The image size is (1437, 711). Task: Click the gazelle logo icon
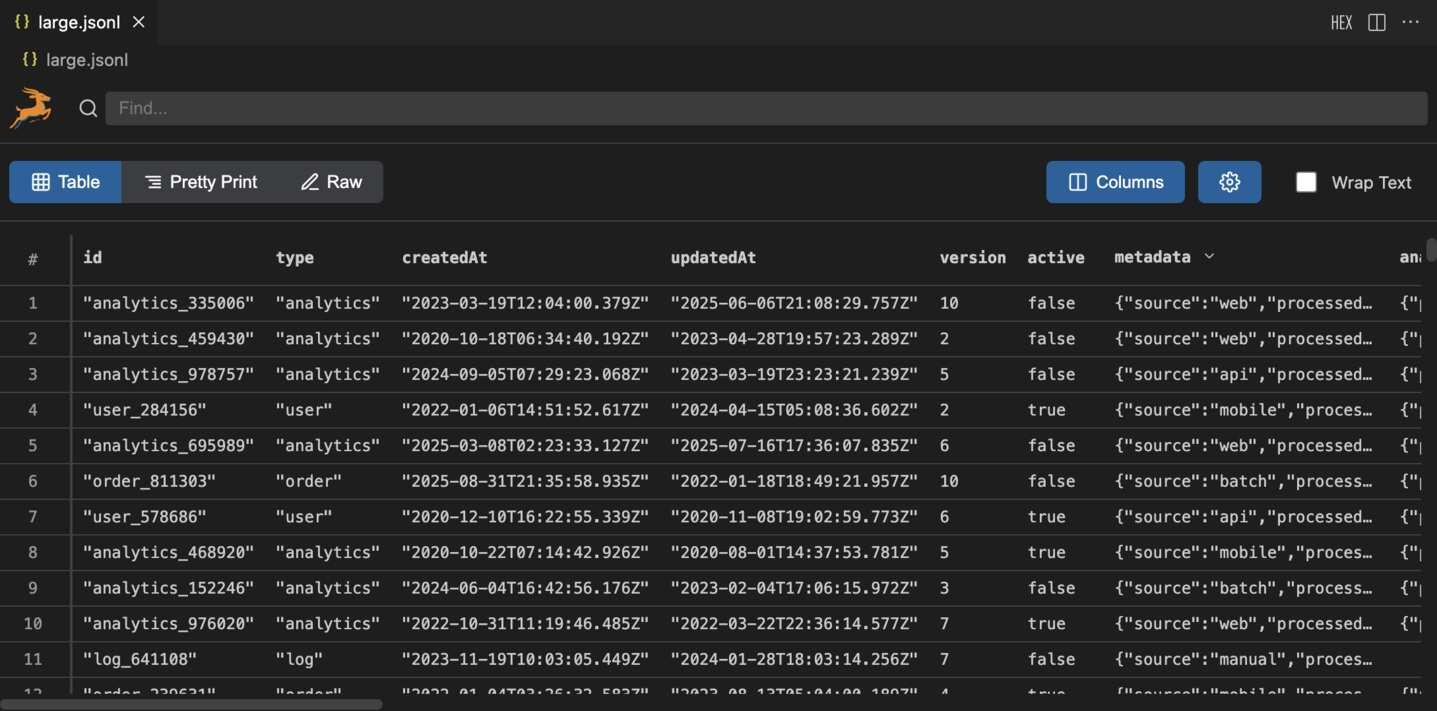(x=31, y=108)
